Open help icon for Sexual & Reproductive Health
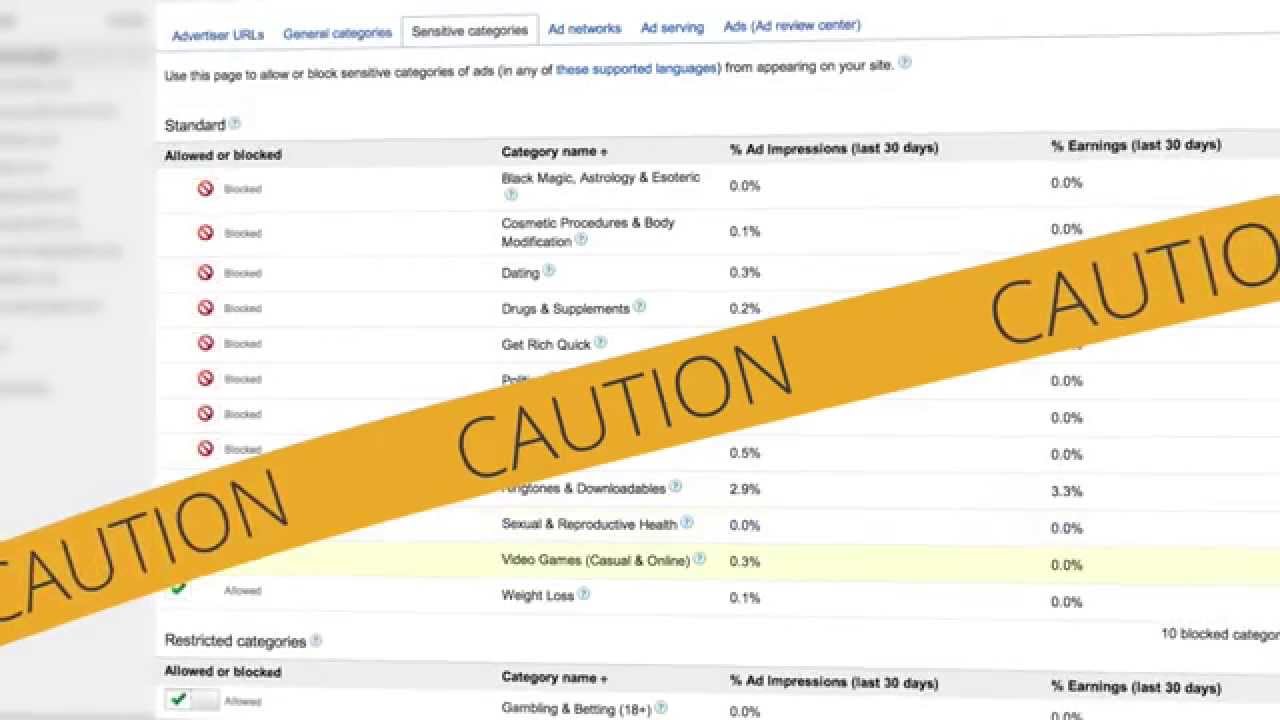 pos(687,522)
